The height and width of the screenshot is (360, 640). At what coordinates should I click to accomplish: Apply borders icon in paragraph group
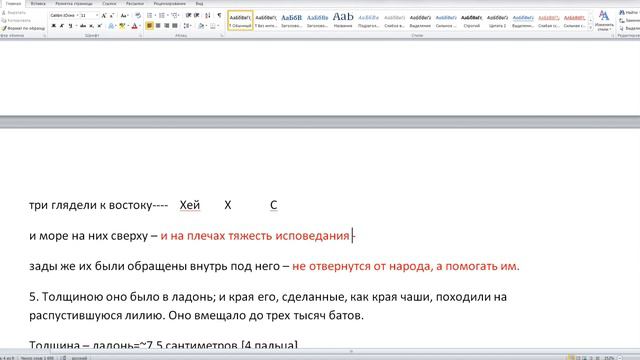[x=213, y=26]
